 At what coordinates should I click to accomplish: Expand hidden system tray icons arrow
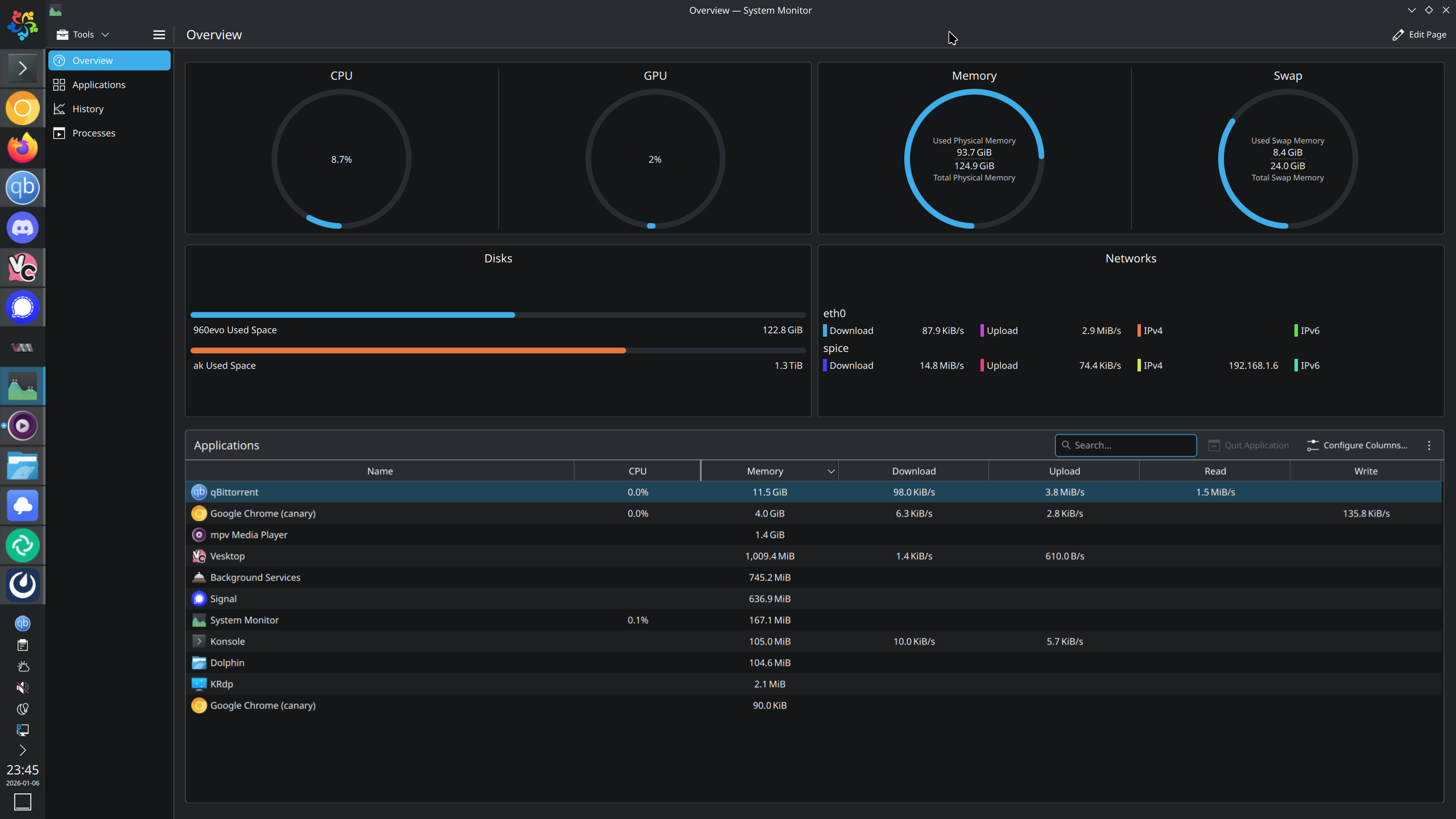coord(23,750)
